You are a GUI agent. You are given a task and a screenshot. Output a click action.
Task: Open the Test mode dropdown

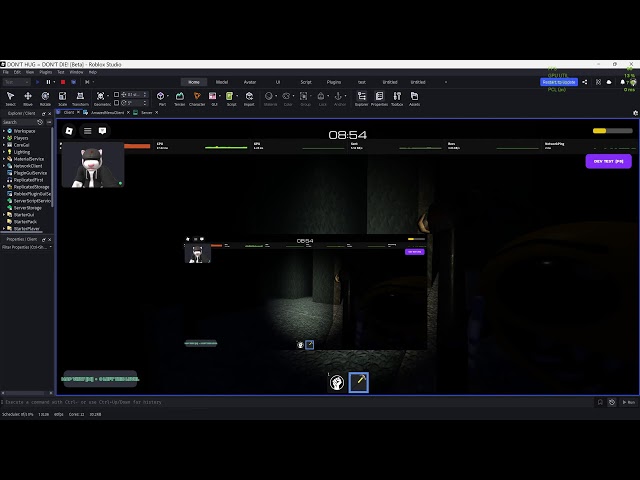coord(16,82)
